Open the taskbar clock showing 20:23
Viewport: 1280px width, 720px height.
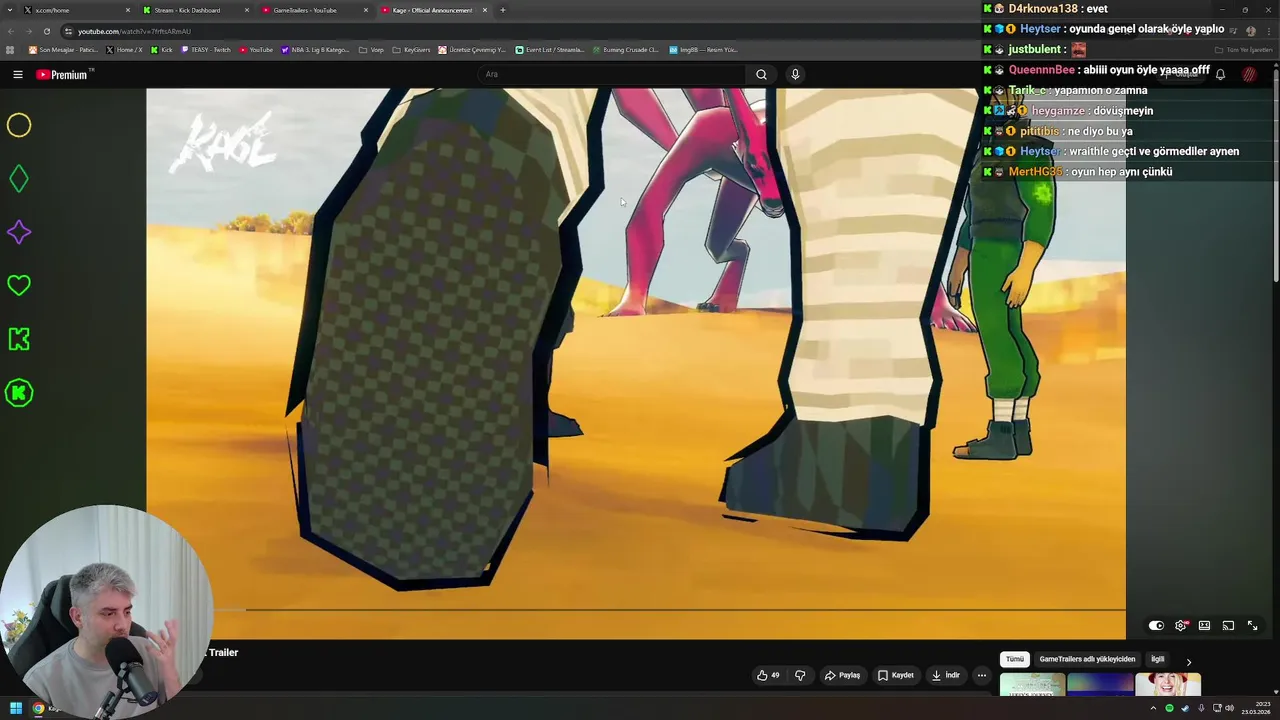pyautogui.click(x=1255, y=708)
